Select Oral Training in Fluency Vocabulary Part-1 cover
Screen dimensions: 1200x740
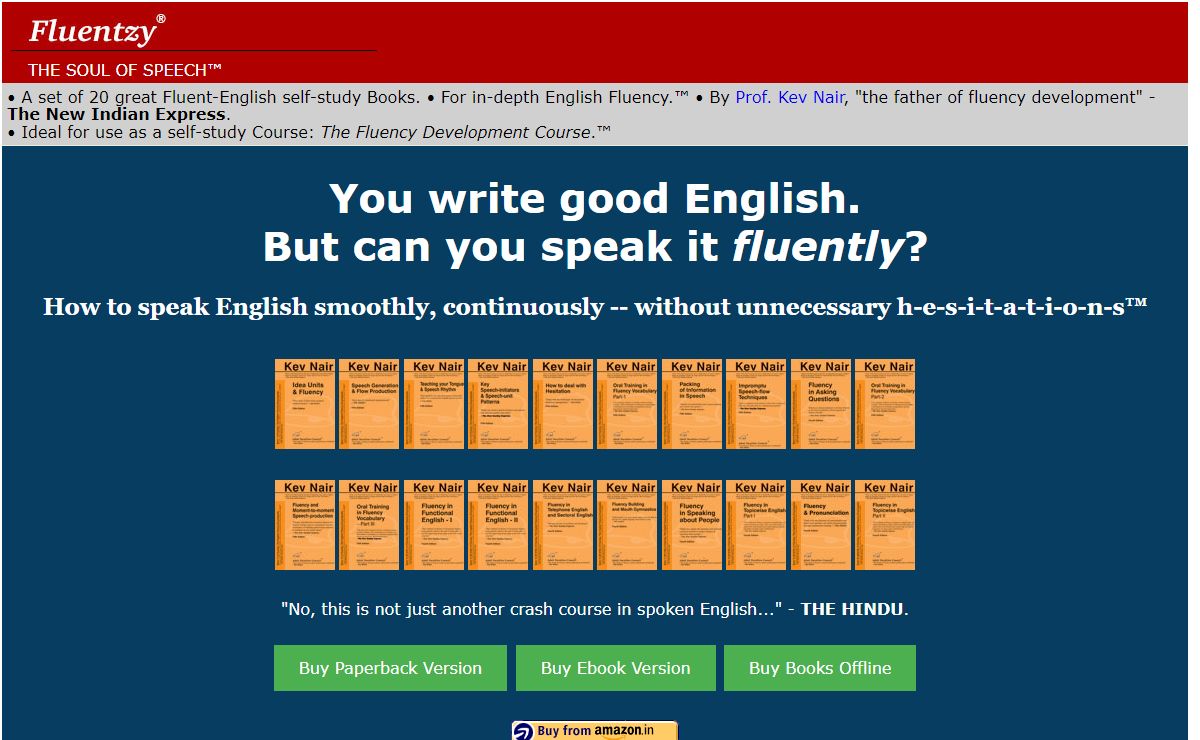pyautogui.click(x=627, y=404)
